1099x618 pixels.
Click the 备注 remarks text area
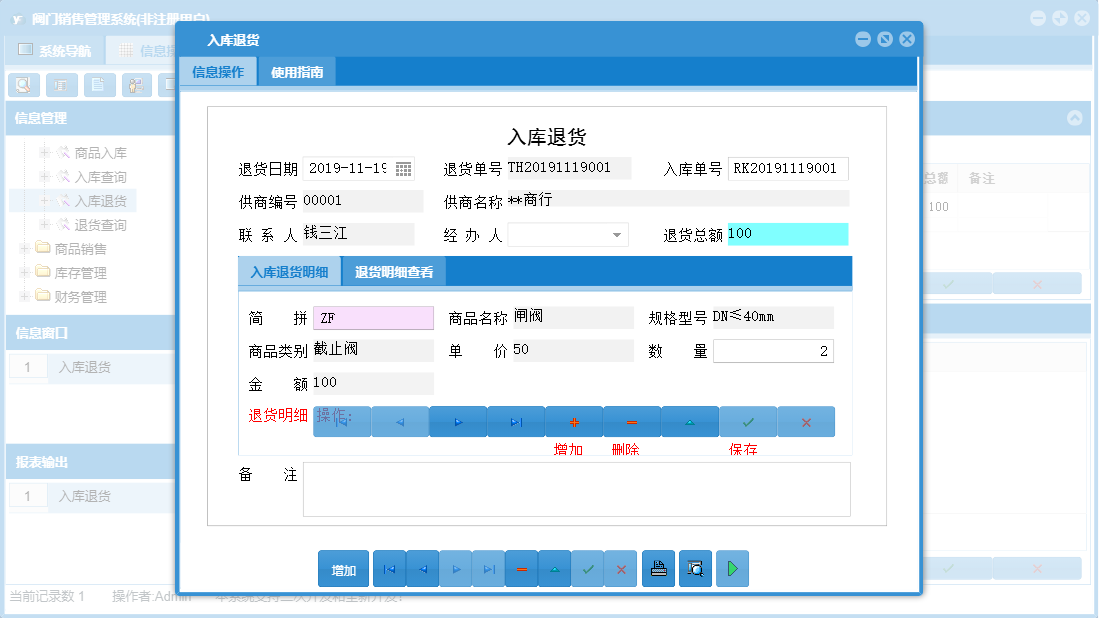(575, 489)
